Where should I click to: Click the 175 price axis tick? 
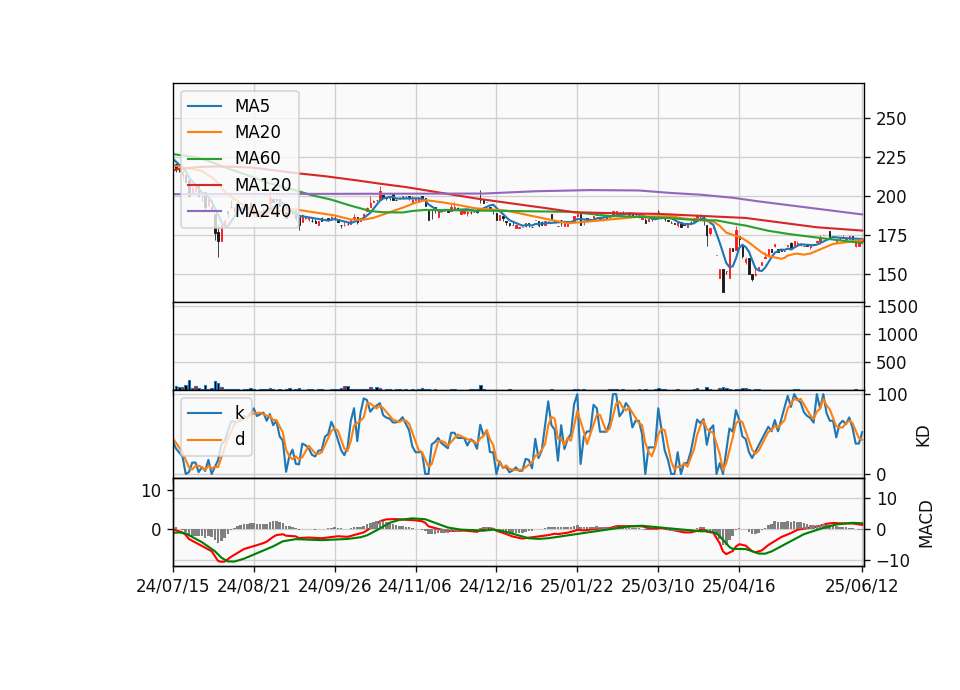(x=891, y=236)
